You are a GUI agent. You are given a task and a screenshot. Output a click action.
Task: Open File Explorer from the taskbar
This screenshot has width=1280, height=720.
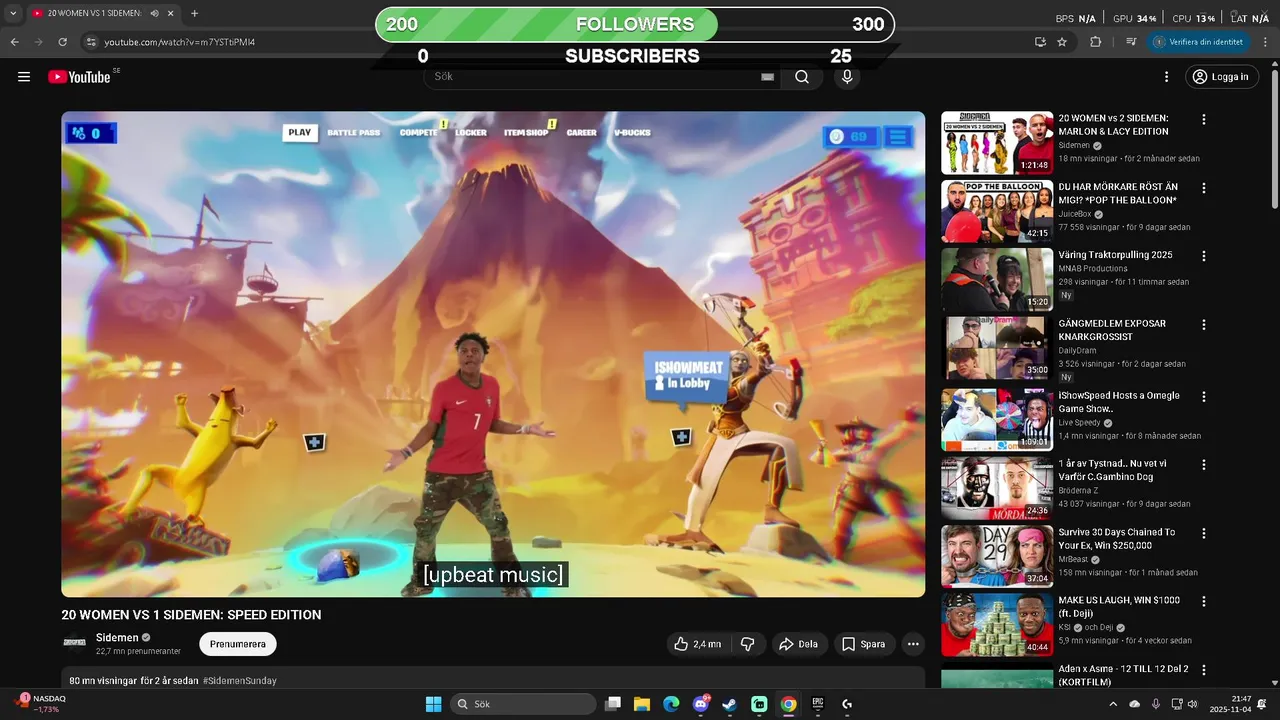(x=642, y=704)
